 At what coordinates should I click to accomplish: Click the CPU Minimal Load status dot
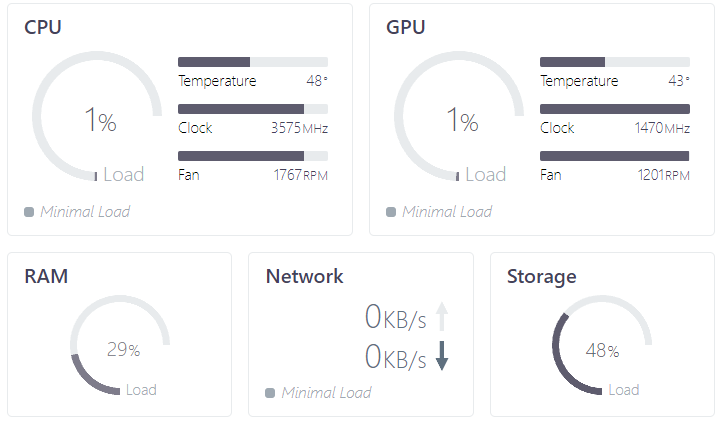29,212
